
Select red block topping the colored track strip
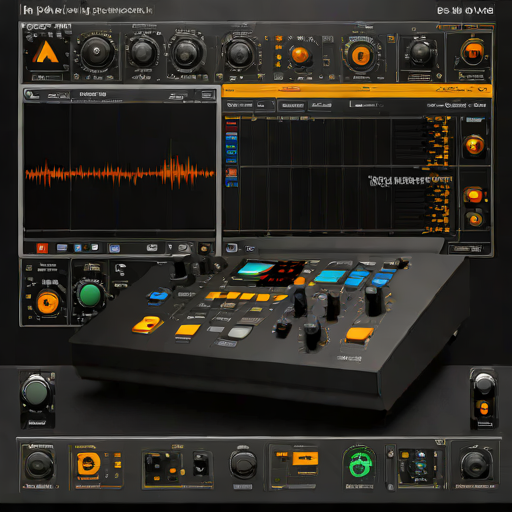pyautogui.click(x=231, y=126)
